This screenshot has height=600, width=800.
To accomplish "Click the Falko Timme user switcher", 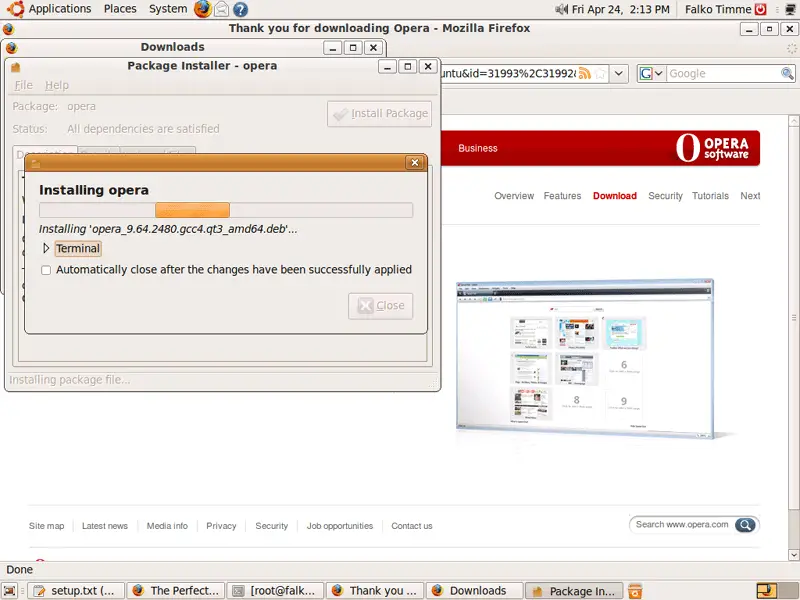I will pyautogui.click(x=718, y=9).
